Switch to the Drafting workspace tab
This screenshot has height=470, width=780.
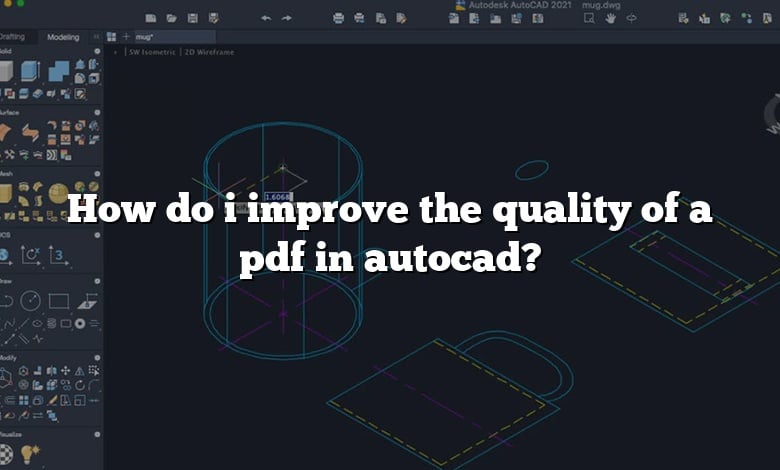[12, 37]
